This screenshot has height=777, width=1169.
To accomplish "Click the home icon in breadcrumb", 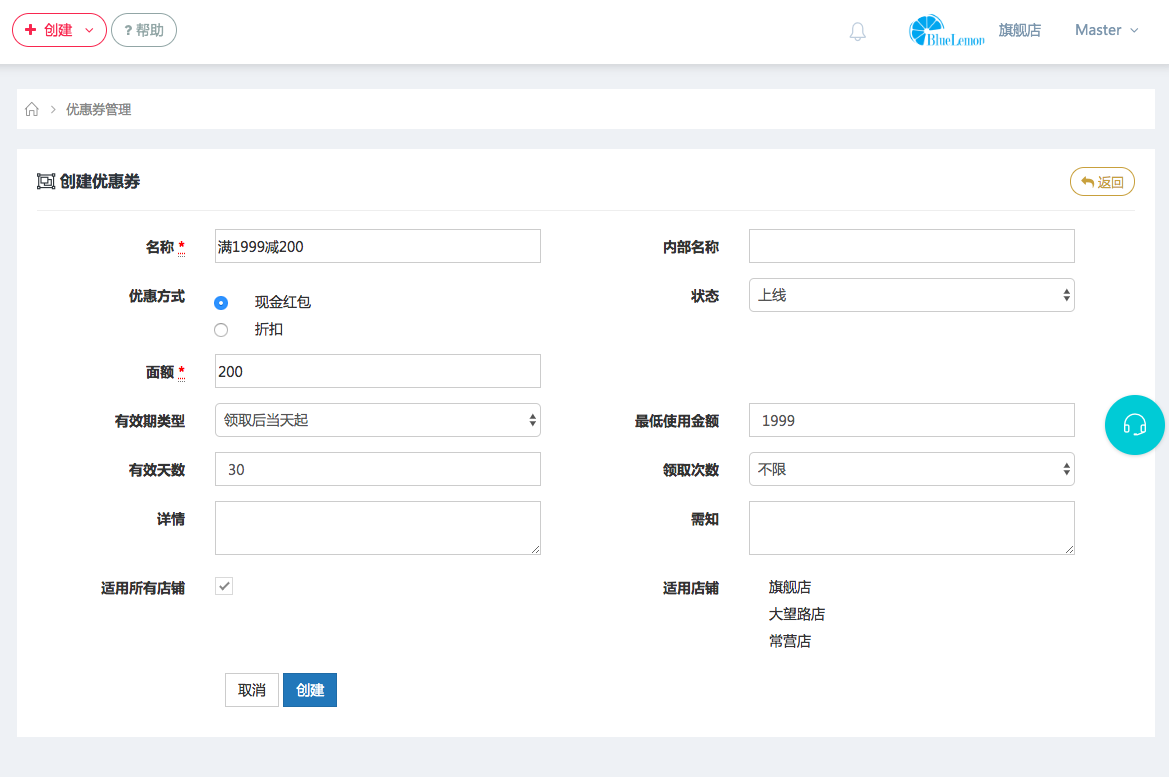I will [x=32, y=110].
